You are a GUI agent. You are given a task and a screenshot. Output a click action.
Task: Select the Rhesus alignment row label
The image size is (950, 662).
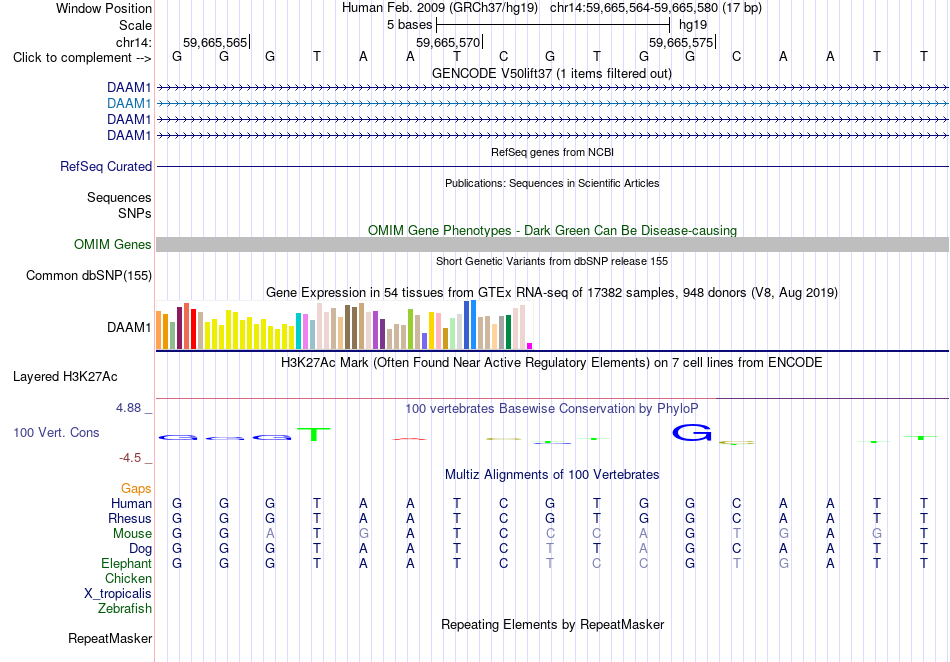(x=130, y=519)
